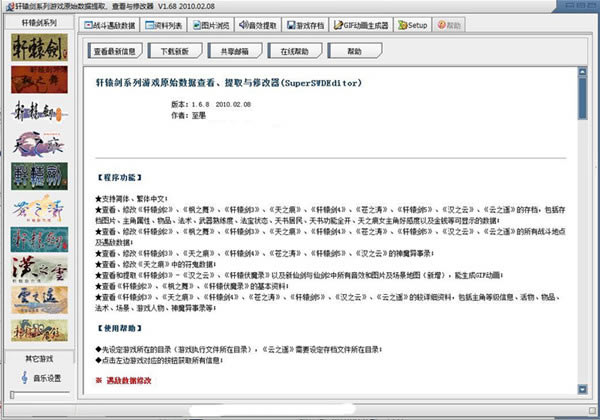The width and height of the screenshot is (600, 420).
Task: Select the first 轩辕剑 game logo in sidebar
Action: click(38, 48)
